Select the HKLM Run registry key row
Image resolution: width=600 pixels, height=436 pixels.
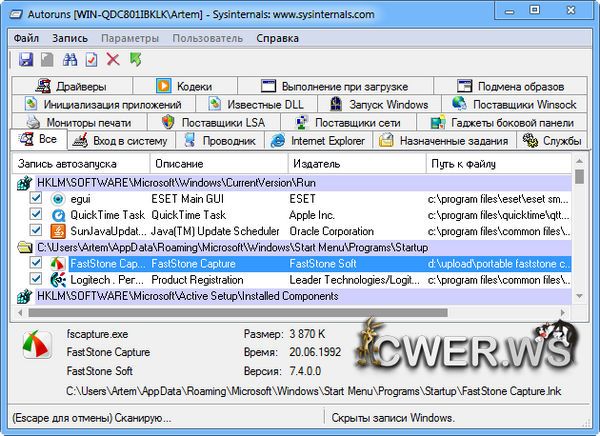coord(180,183)
